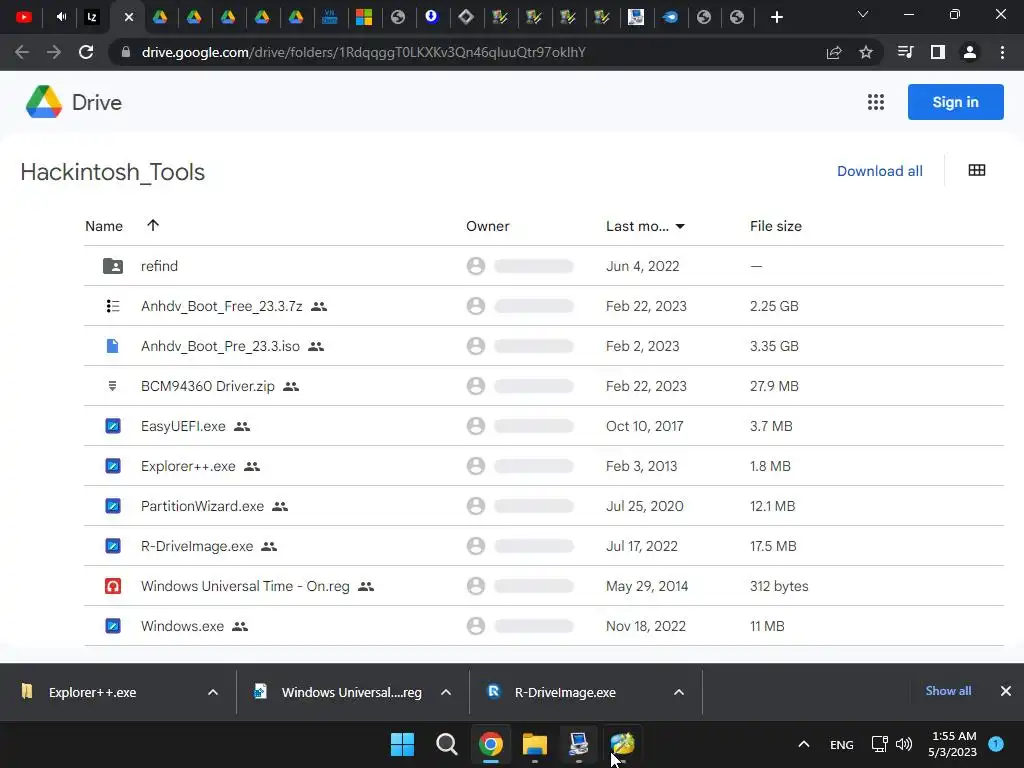
Task: Open the Windows Start menu
Action: tap(402, 744)
